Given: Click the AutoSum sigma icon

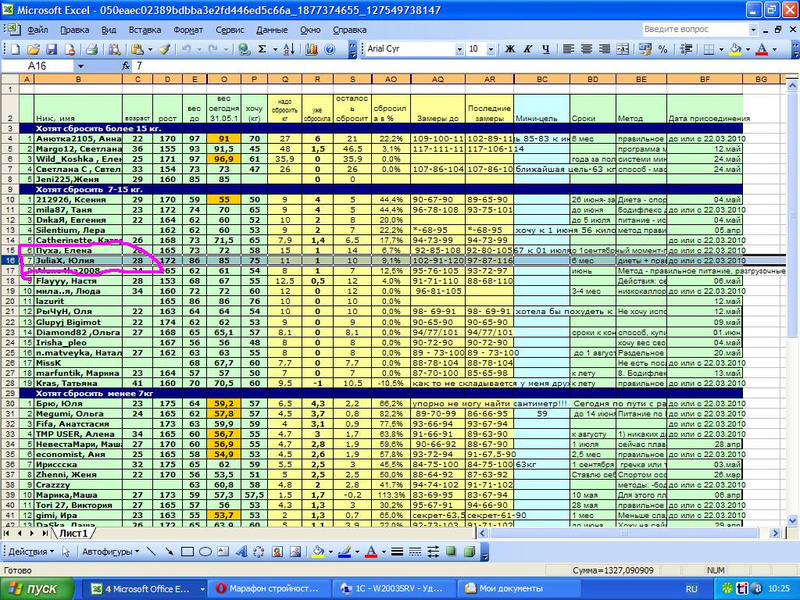Looking at the screenshot, I should click(262, 48).
